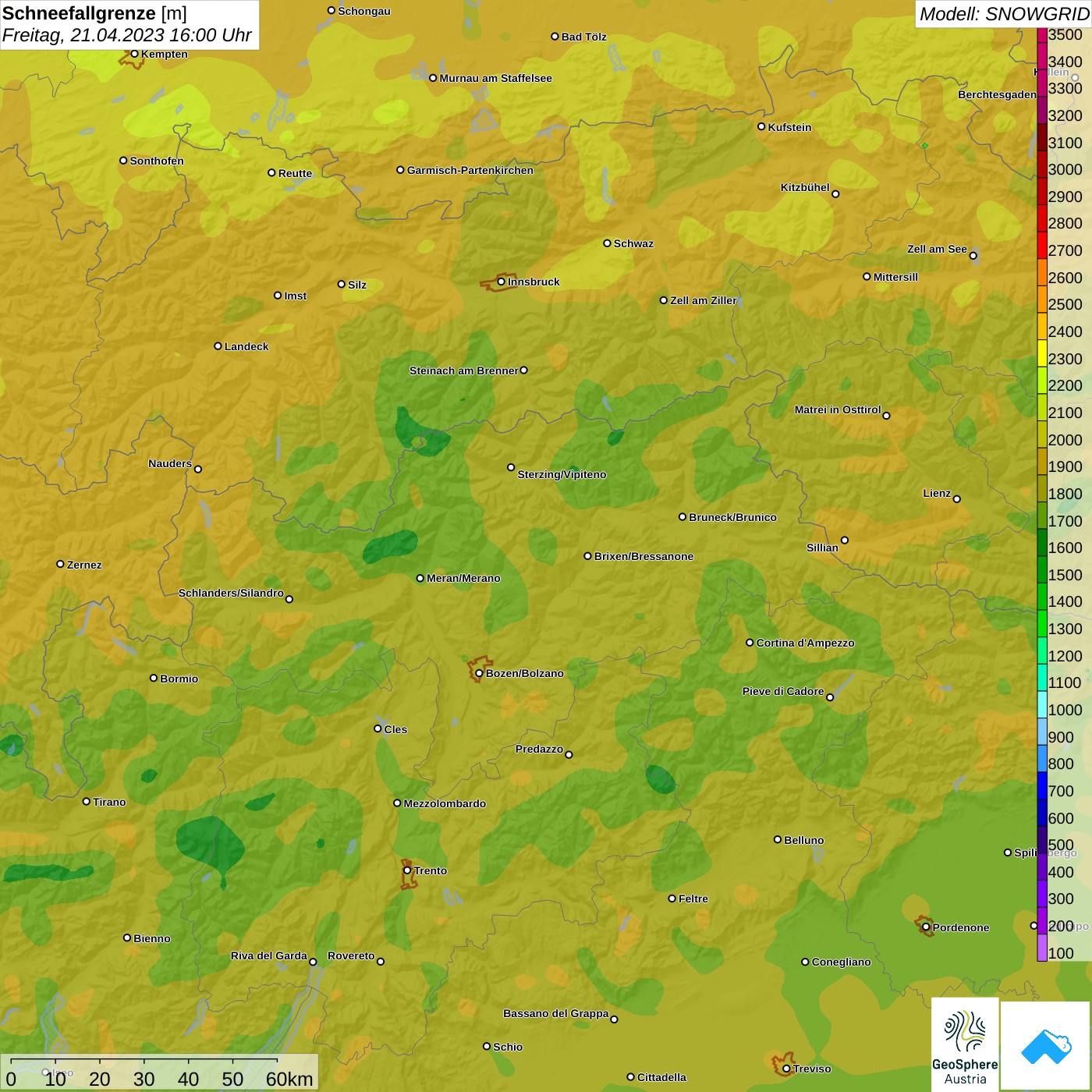1092x1092 pixels.
Task: Click the Feltre location dot
Action: click(x=672, y=899)
